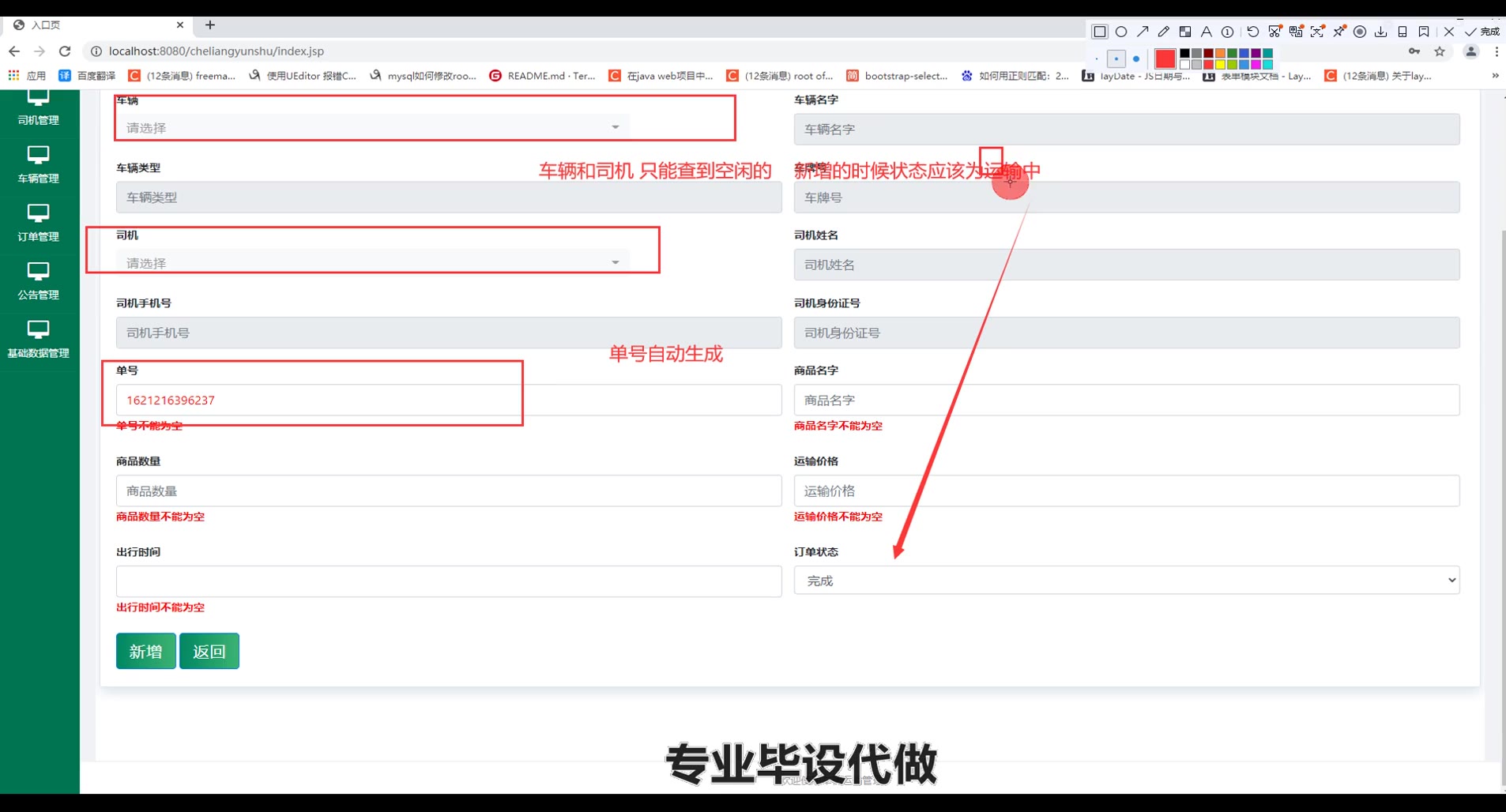Select the rectangle annotation tool
The image size is (1506, 812).
[1099, 32]
